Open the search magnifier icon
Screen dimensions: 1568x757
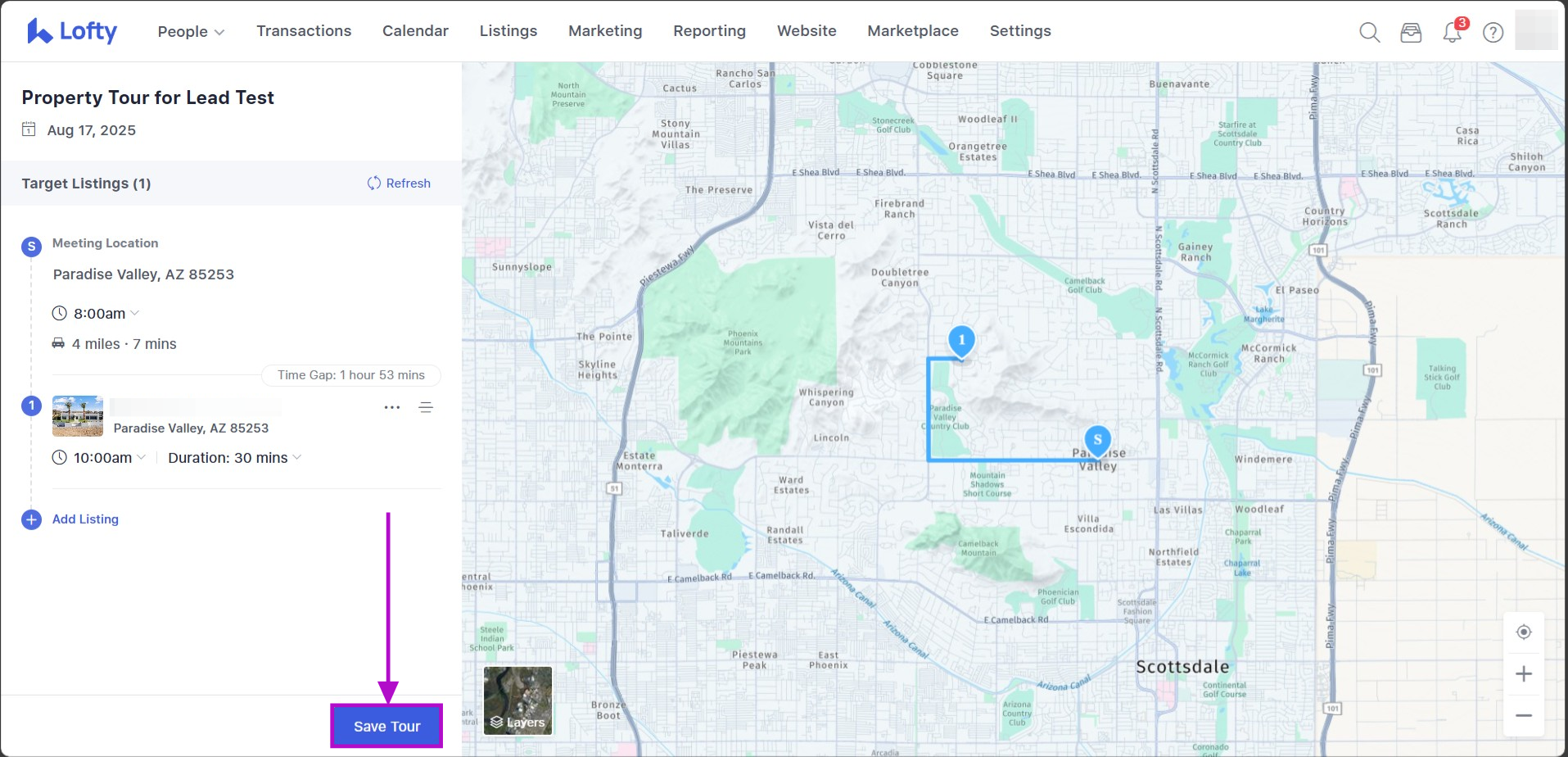click(1369, 32)
